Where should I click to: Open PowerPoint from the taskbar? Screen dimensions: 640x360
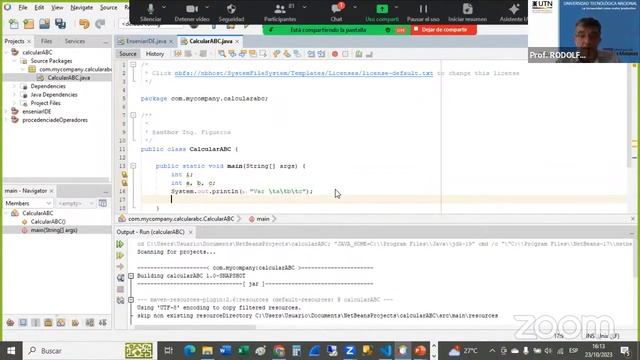420,351
